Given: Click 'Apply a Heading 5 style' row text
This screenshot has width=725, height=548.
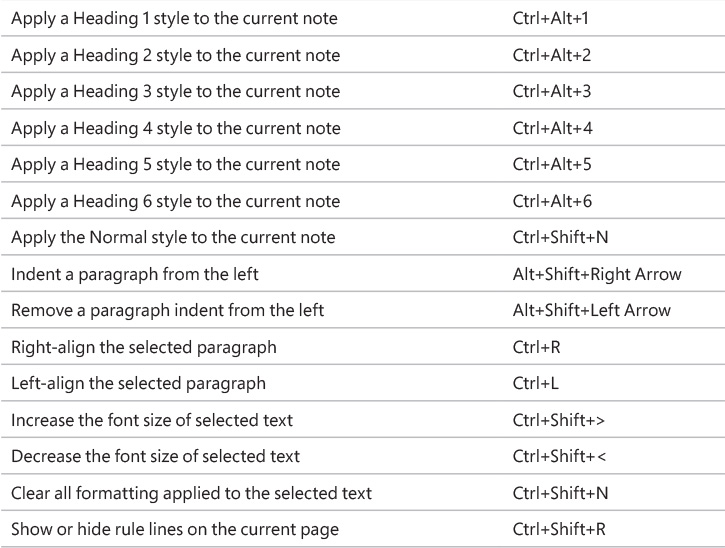Looking at the screenshot, I should [176, 165].
